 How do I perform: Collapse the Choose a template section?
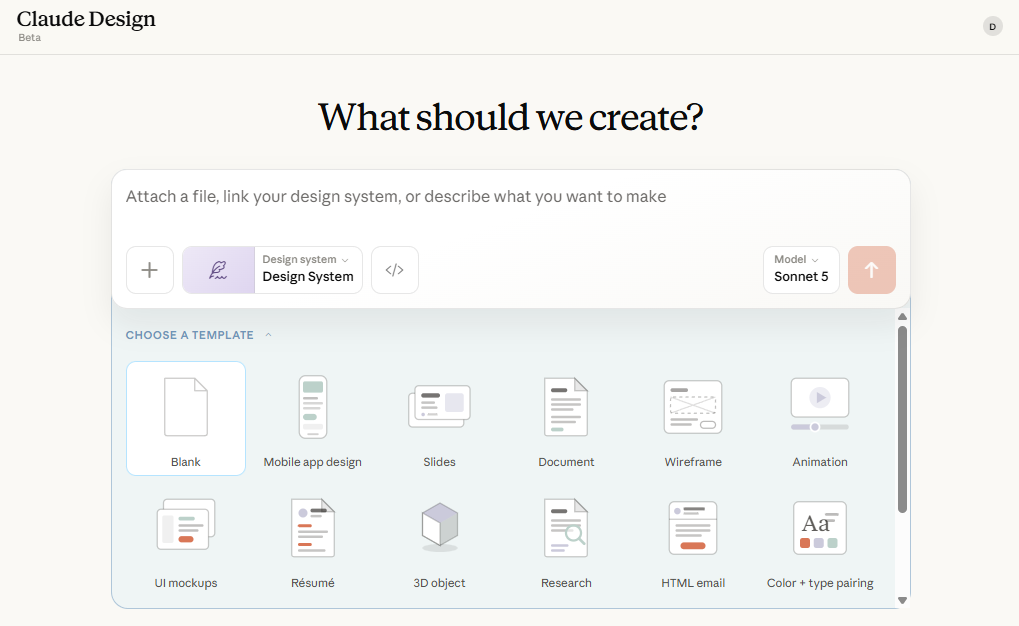click(199, 335)
